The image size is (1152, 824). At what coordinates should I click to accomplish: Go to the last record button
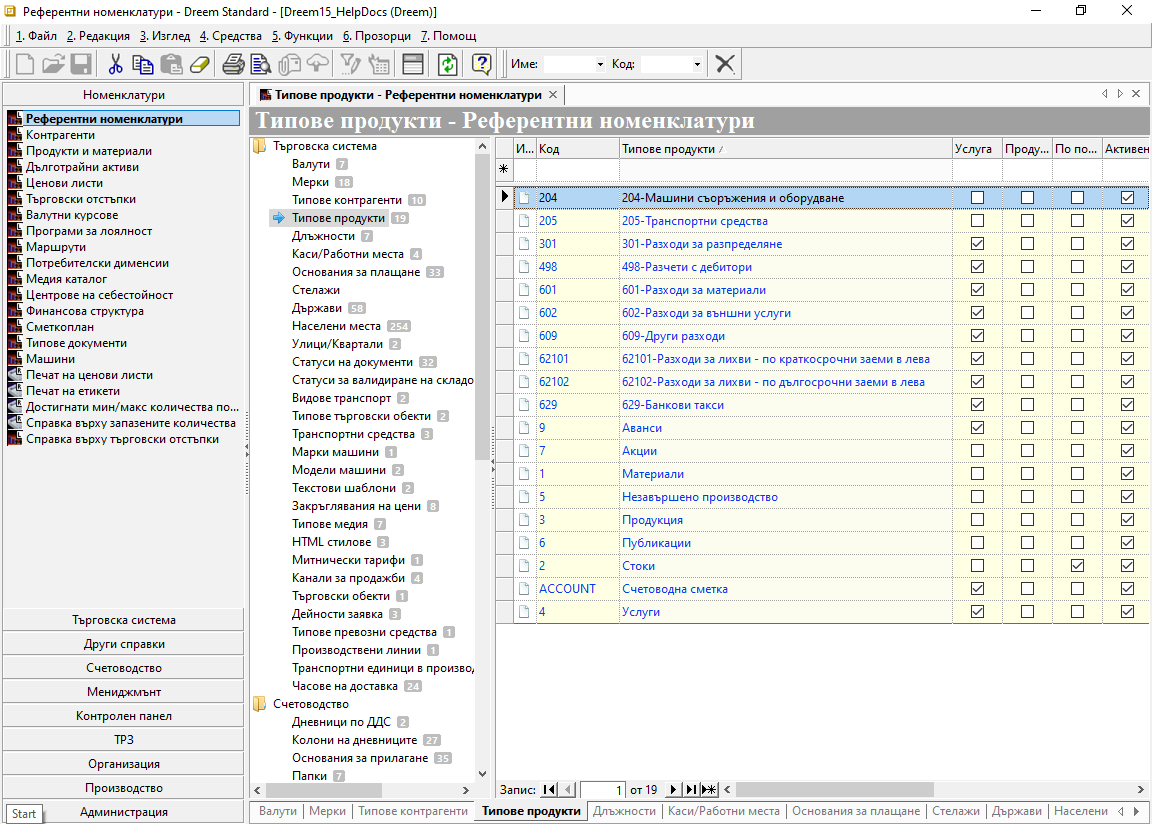(x=691, y=790)
